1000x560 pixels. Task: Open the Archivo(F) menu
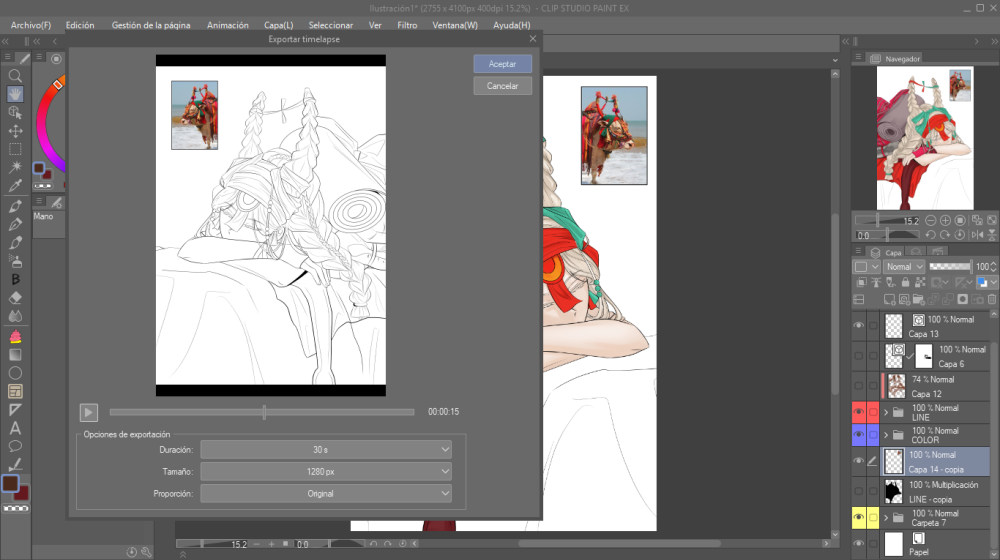31,25
